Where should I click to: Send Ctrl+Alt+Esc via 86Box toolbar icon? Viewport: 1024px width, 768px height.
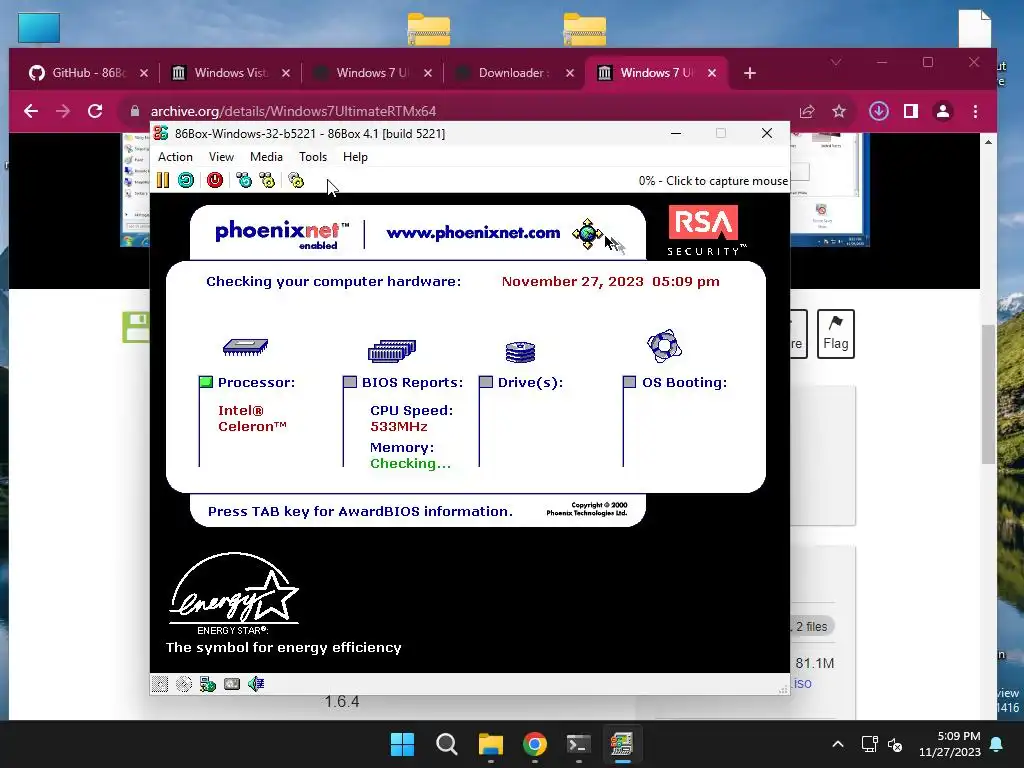pos(267,180)
